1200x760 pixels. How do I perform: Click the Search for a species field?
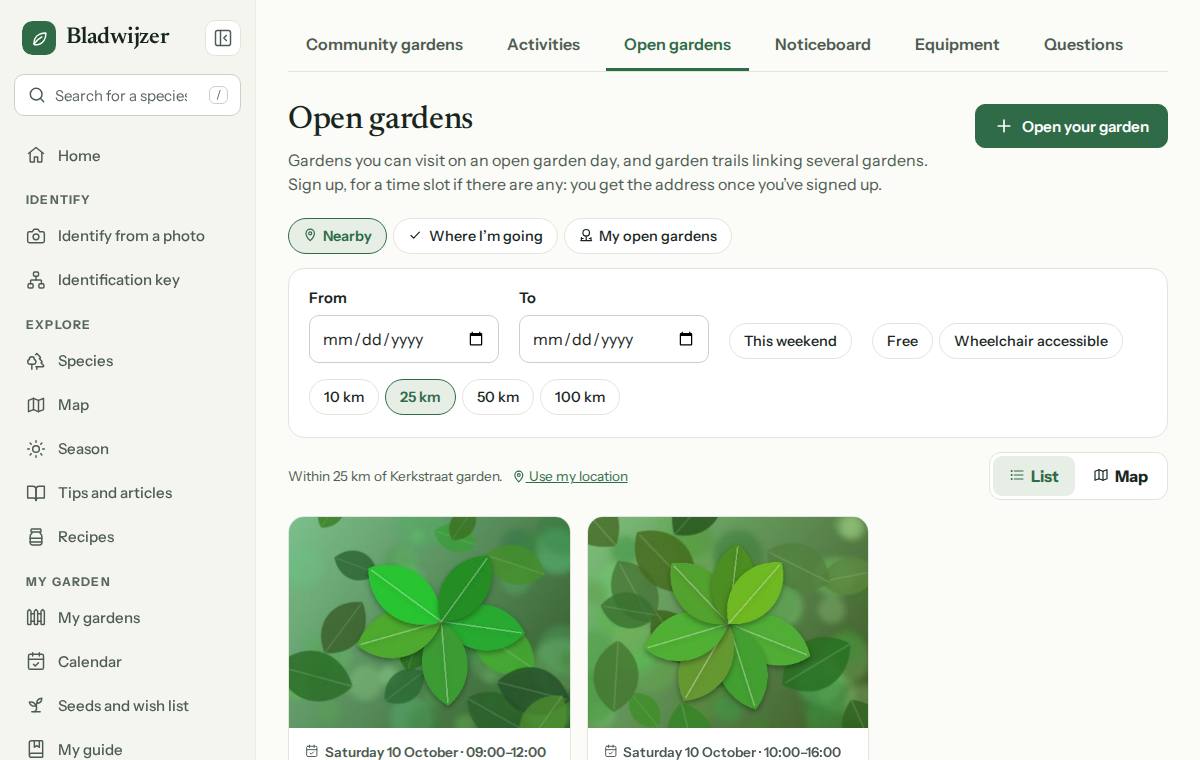(127, 95)
